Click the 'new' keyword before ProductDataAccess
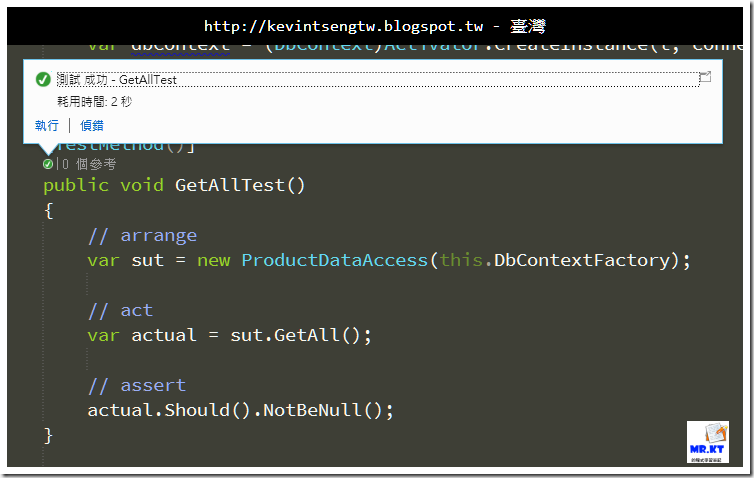The height and width of the screenshot is (478, 754). coord(214,260)
